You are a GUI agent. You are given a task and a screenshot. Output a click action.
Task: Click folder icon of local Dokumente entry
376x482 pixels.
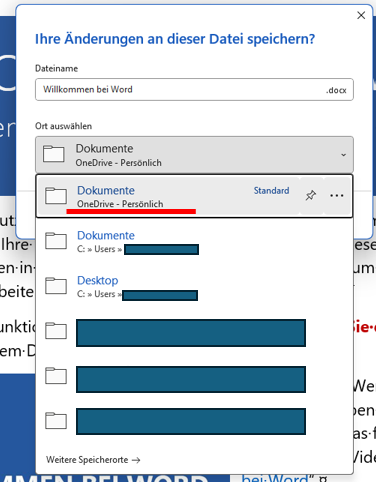(56, 241)
